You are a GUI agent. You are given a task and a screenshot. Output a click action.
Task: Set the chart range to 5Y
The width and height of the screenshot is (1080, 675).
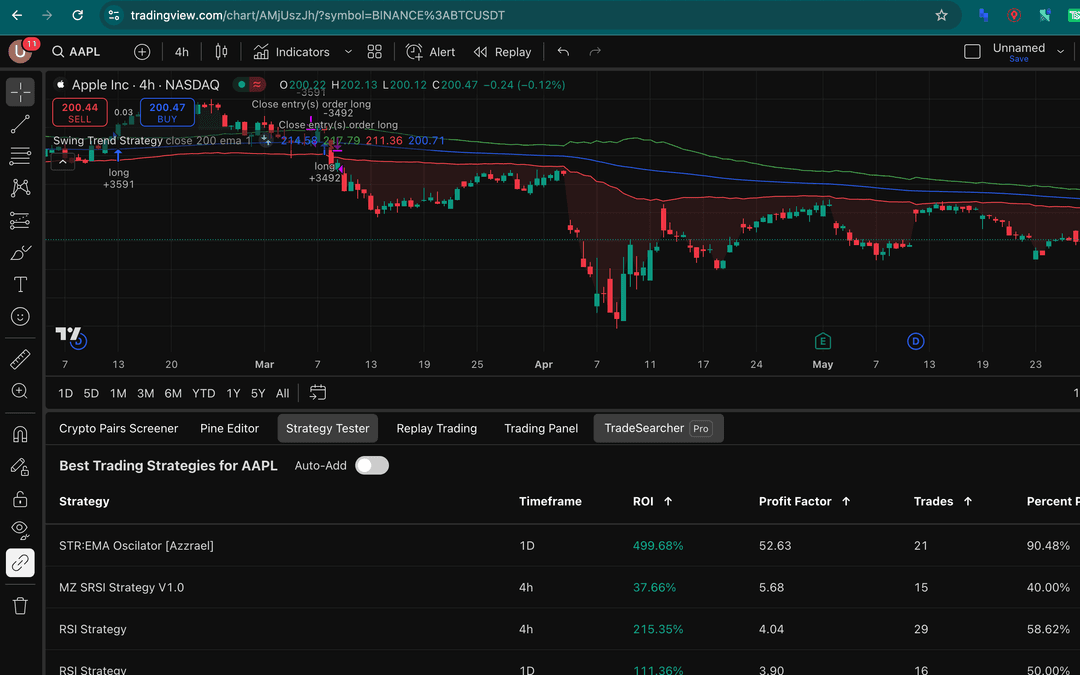pyautogui.click(x=258, y=393)
